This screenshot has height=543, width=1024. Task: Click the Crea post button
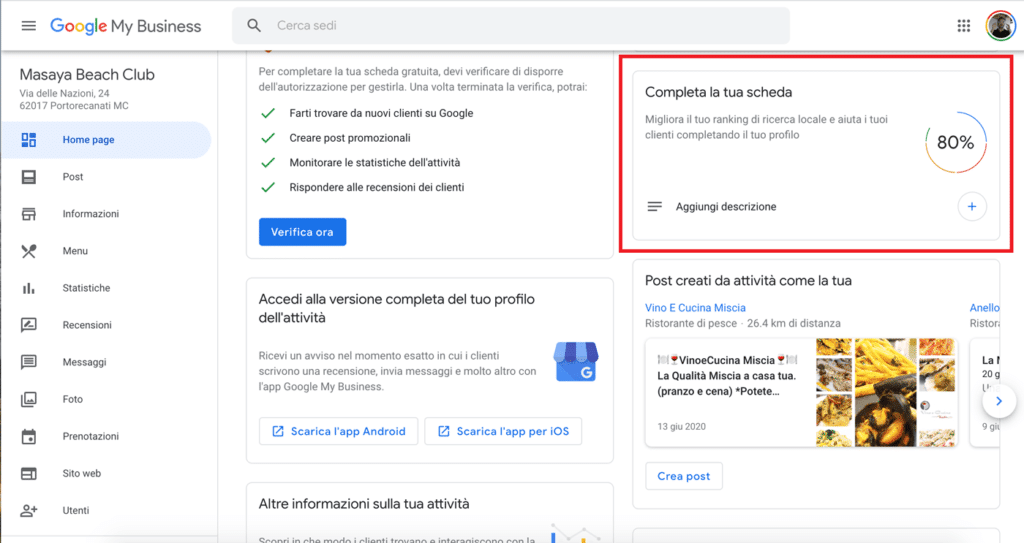(684, 476)
